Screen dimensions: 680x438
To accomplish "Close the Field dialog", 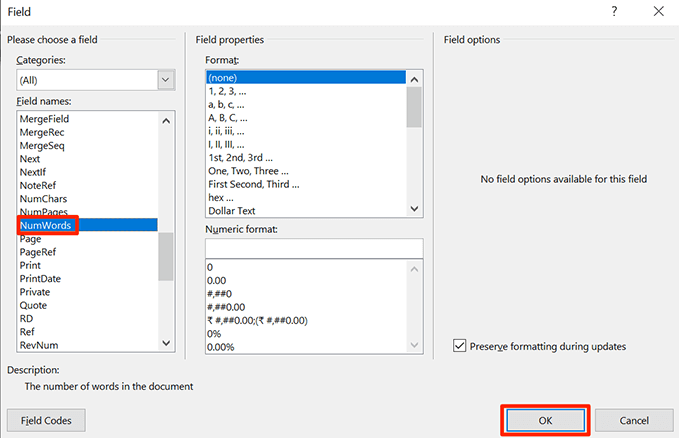I will click(657, 12).
